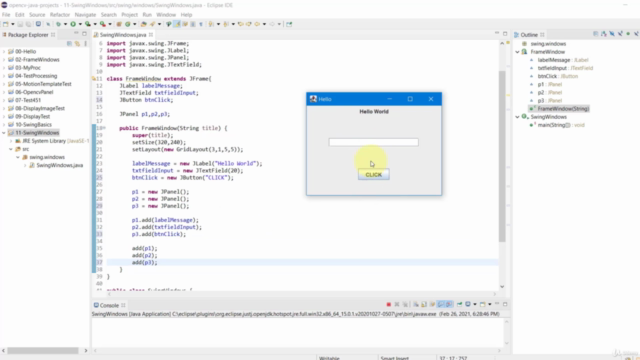The image size is (640, 360).
Task: Select FrameWindow(String) constructor in Outline
Action: 563,109
